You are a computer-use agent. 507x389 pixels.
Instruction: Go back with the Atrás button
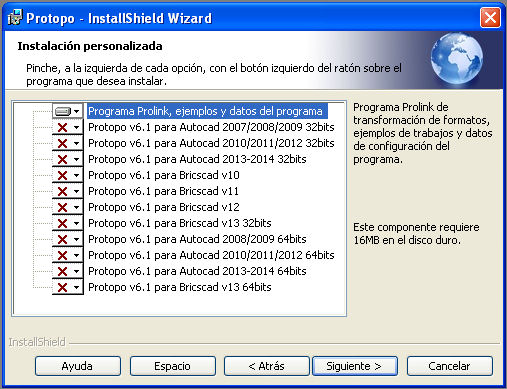[x=267, y=366]
